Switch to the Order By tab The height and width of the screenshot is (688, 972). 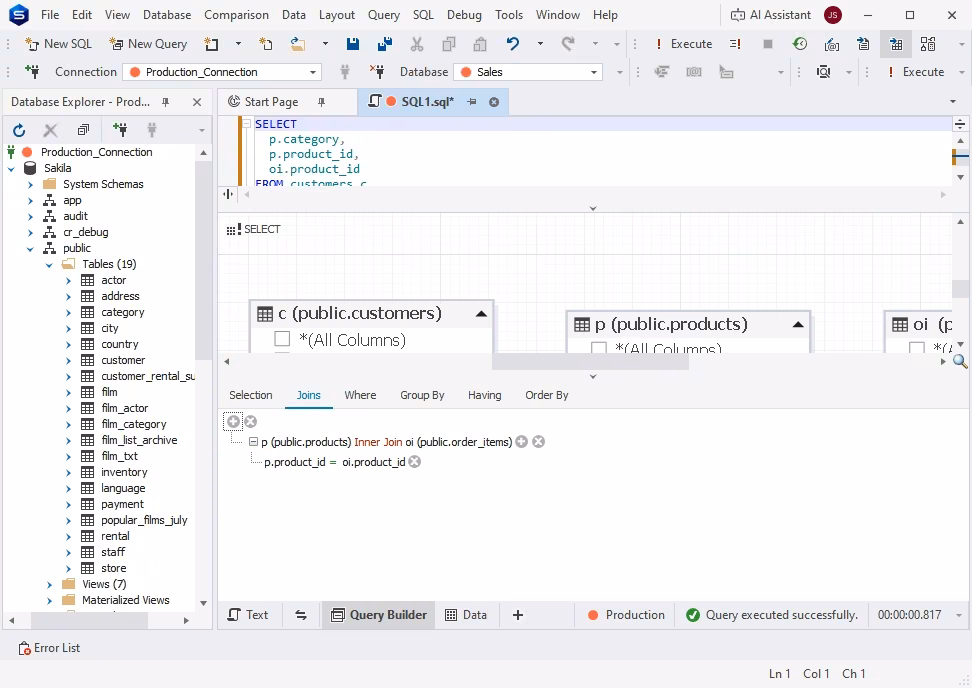[547, 395]
